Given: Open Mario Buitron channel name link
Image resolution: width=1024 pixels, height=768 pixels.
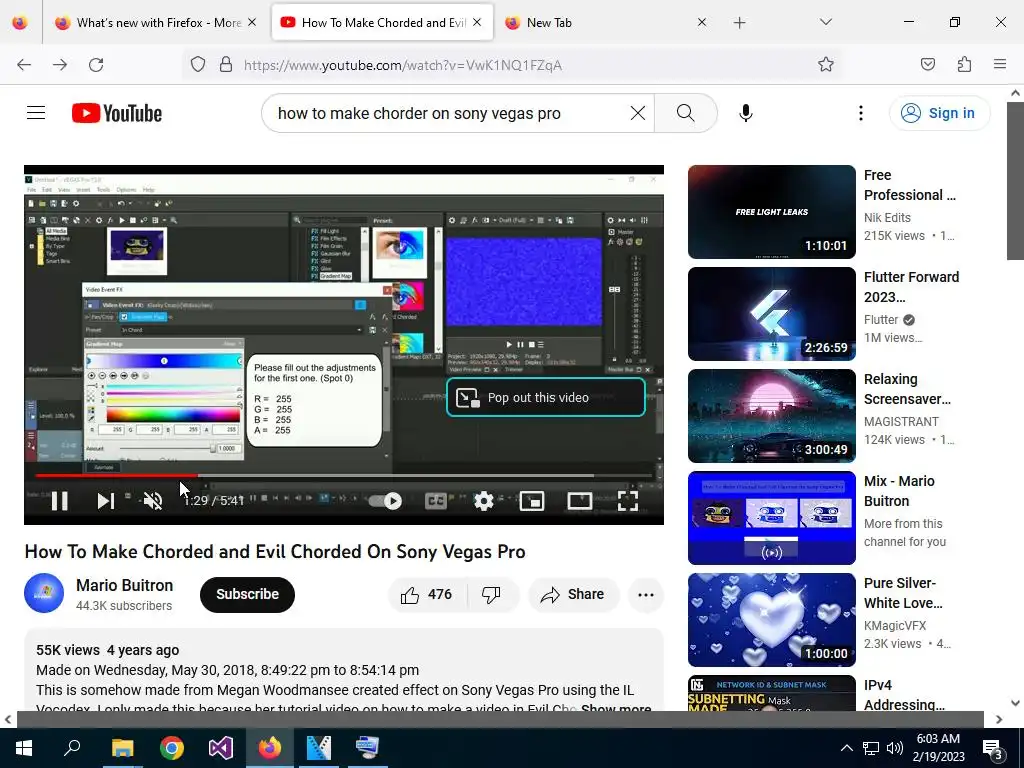Looking at the screenshot, I should pyautogui.click(x=124, y=585).
